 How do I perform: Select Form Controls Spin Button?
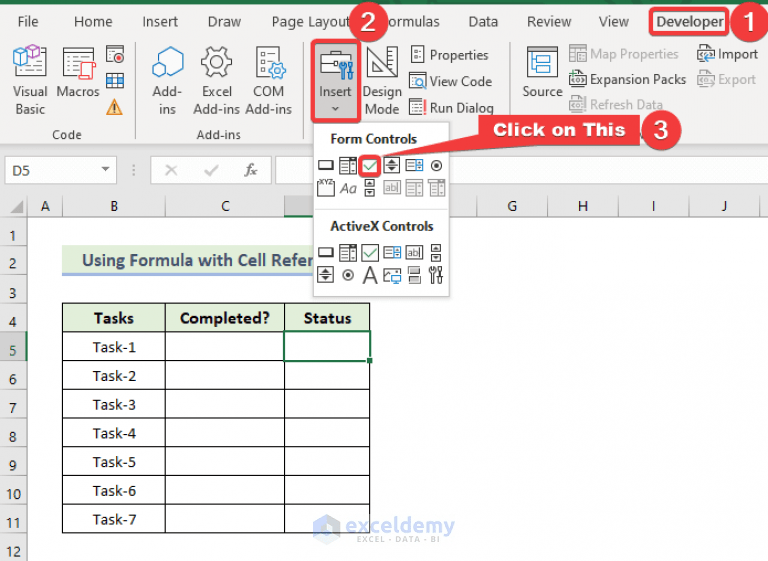click(x=391, y=166)
